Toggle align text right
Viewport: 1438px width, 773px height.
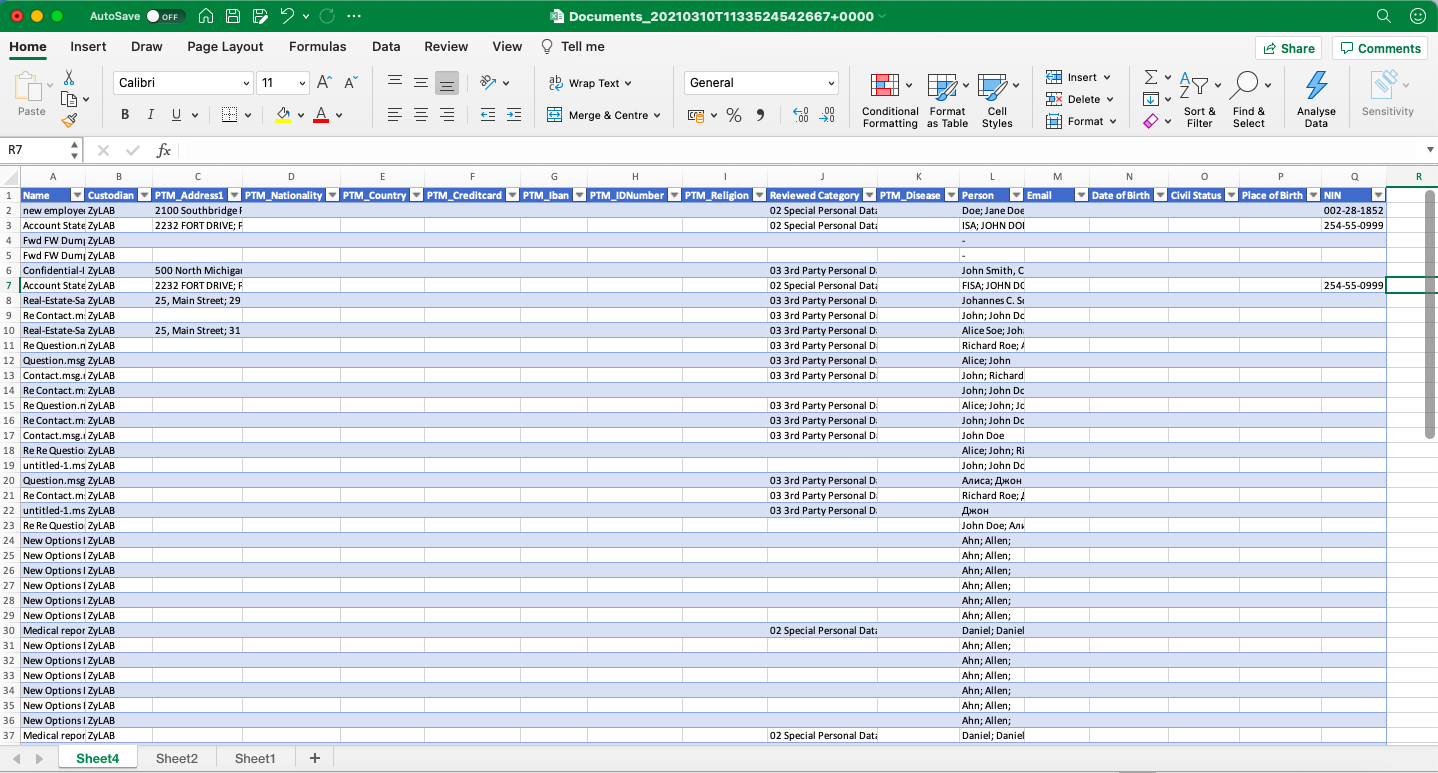click(447, 115)
